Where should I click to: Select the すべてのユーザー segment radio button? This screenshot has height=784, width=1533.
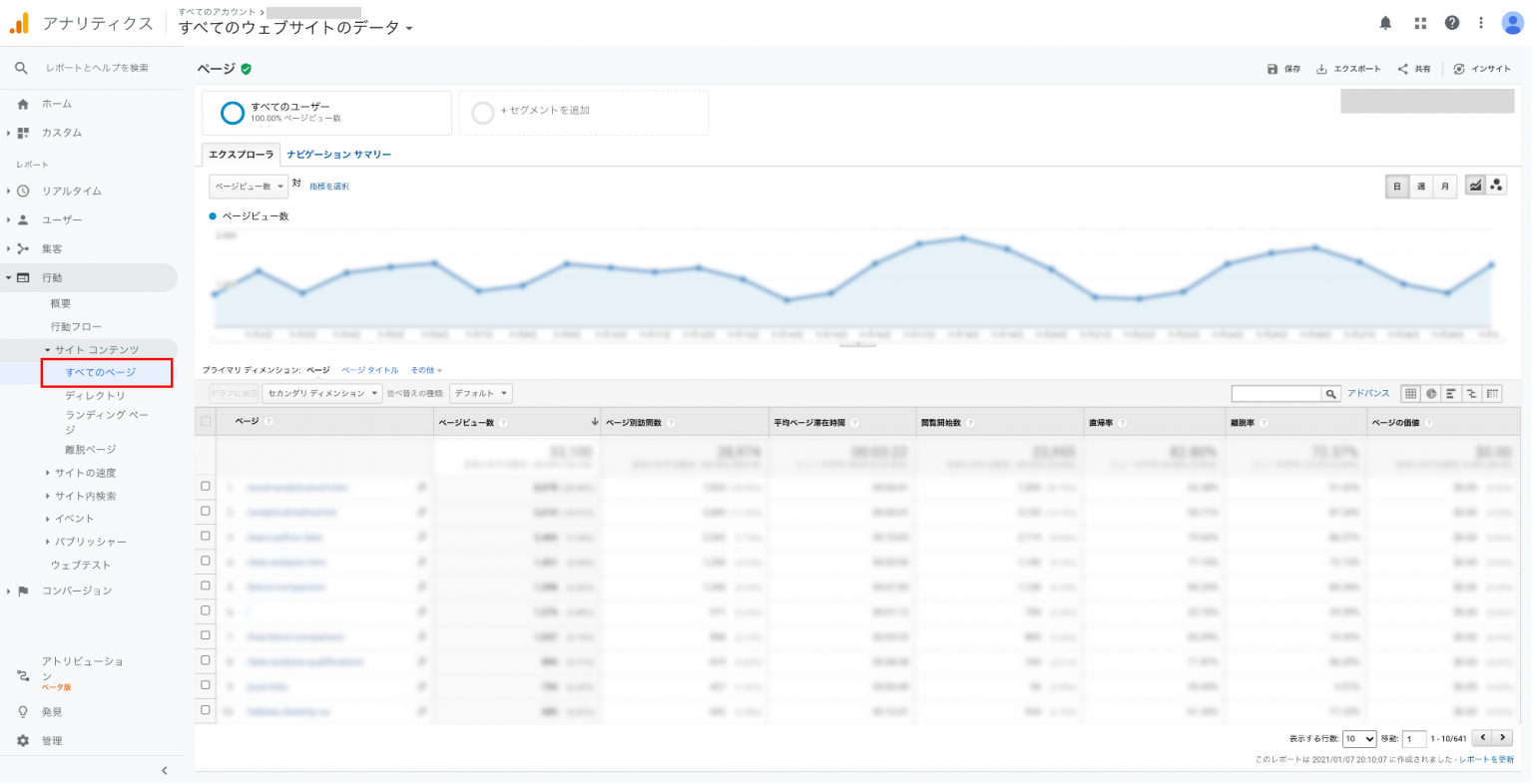click(x=233, y=112)
